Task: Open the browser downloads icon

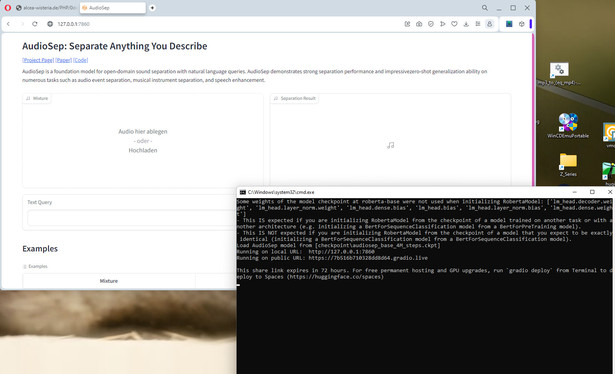Action: pyautogui.click(x=466, y=24)
